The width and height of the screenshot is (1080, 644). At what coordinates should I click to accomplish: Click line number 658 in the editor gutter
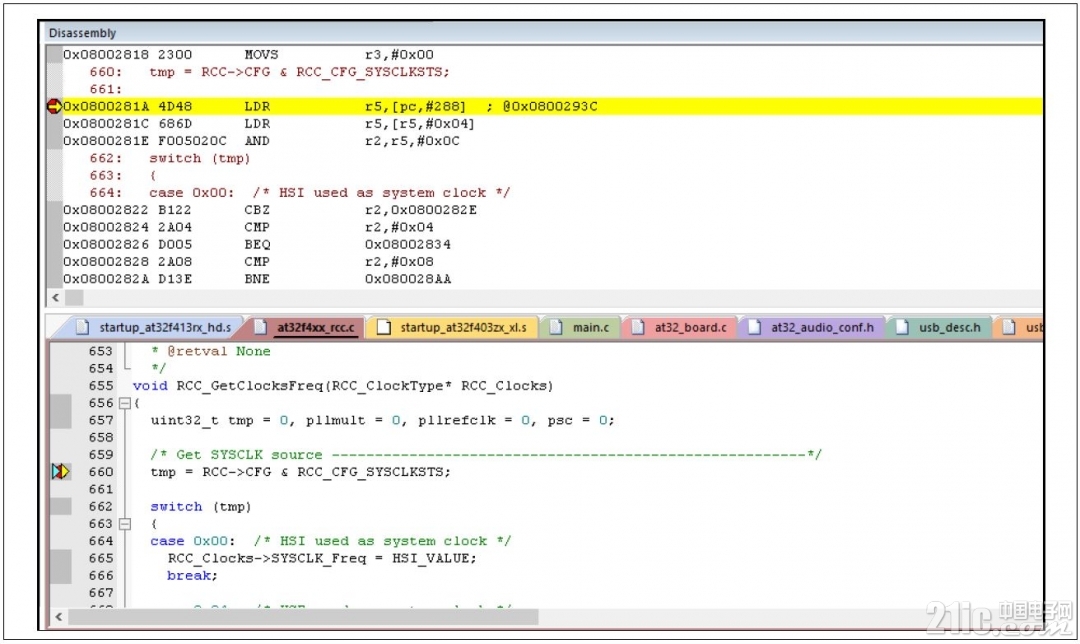(101, 437)
